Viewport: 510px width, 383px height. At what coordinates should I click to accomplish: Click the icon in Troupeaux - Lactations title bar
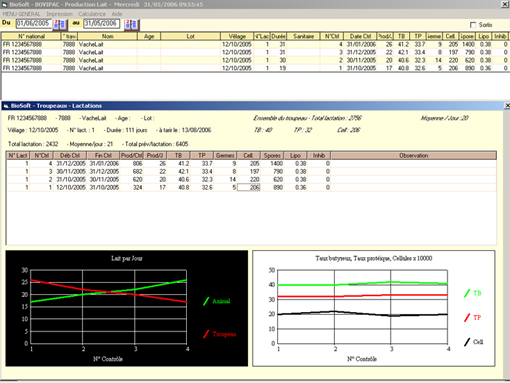(x=6, y=106)
